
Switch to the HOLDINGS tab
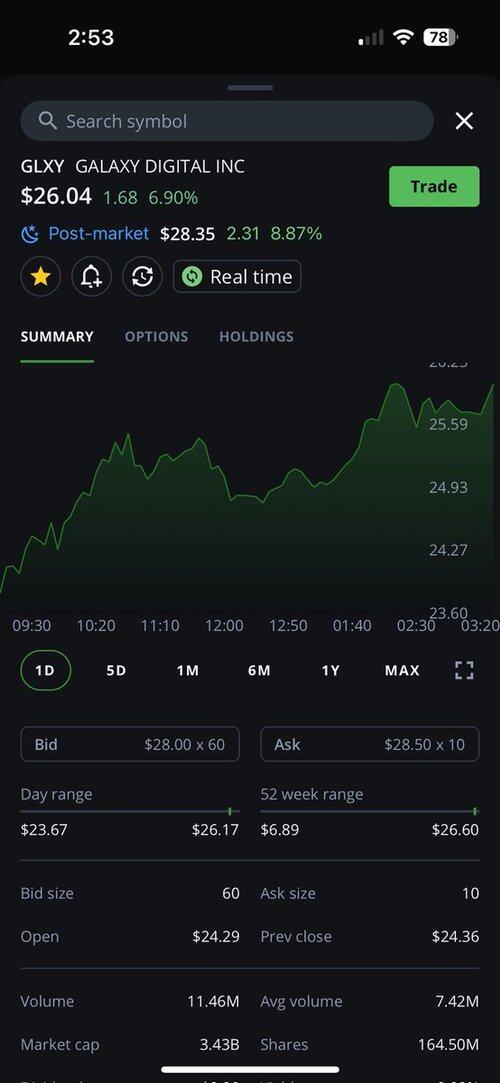pos(256,336)
